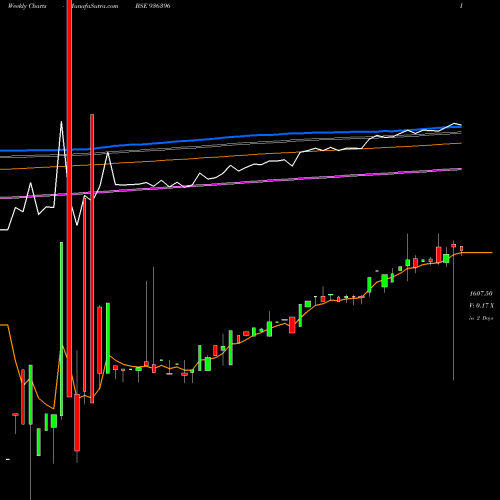Click the "MunafaSutra.com" site label
Image resolution: width=500 pixels, height=500 pixels.
click(x=92, y=6)
